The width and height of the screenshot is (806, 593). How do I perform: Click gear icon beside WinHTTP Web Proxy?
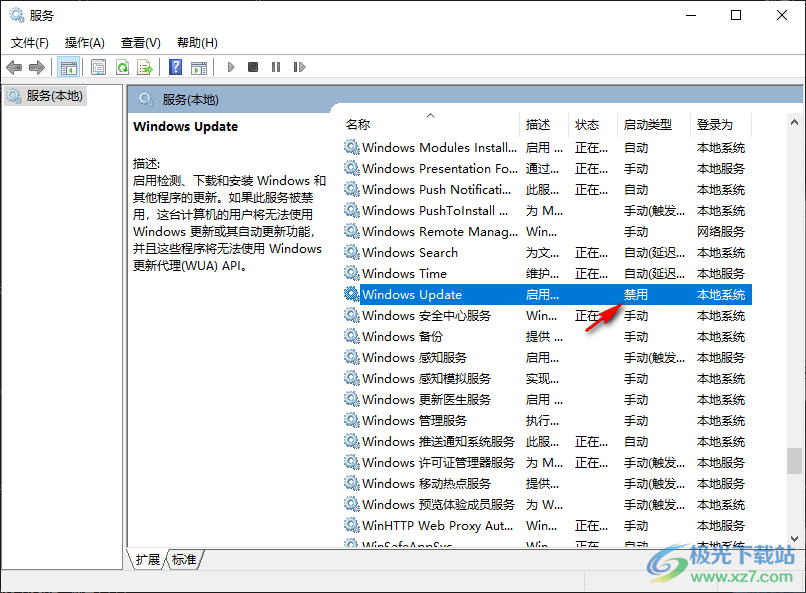tap(352, 525)
